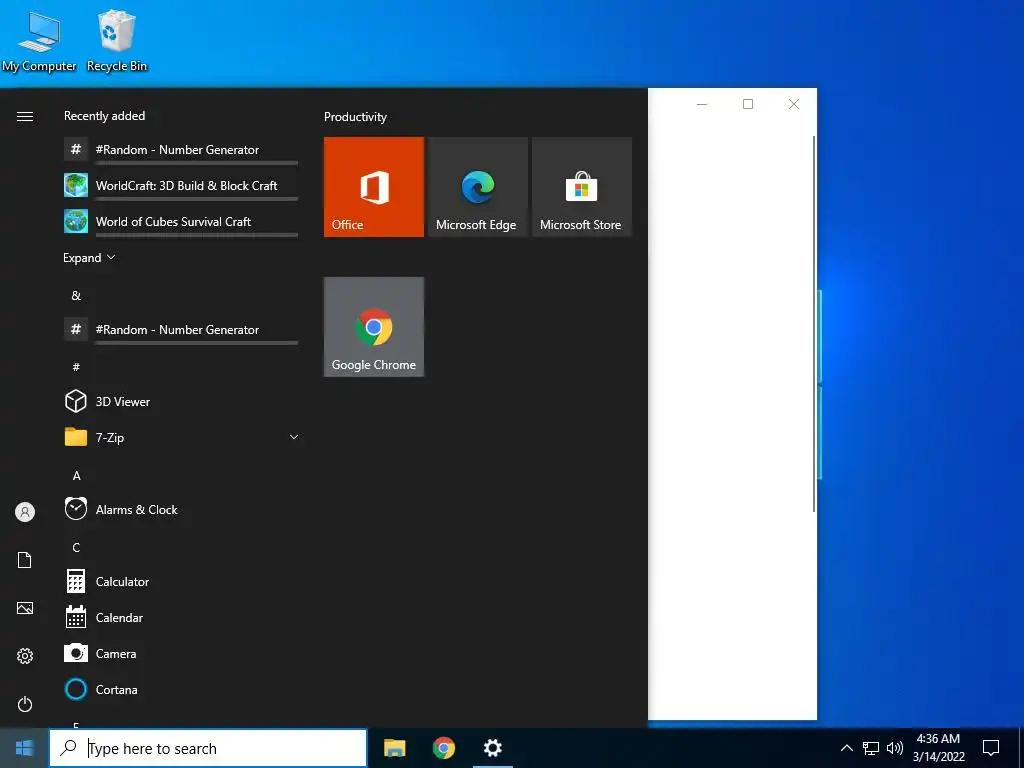The height and width of the screenshot is (768, 1024).
Task: Expand the 7-Zip folder
Action: pos(182,437)
